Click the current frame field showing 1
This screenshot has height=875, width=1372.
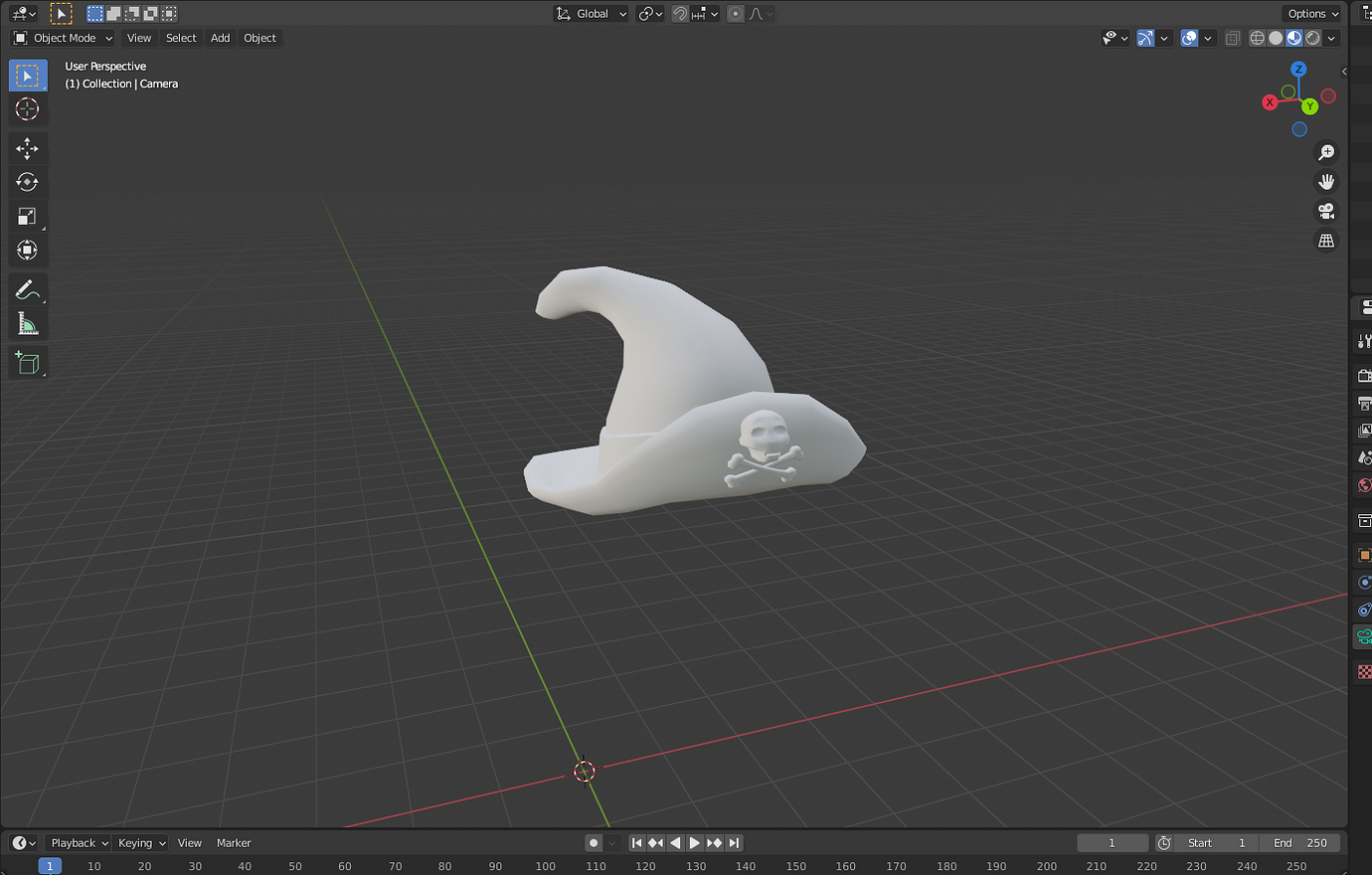[1113, 843]
